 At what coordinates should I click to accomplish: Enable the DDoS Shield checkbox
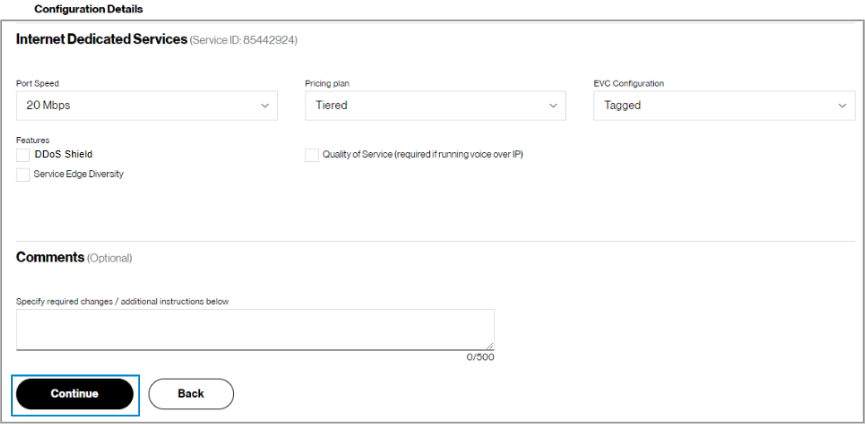point(23,155)
